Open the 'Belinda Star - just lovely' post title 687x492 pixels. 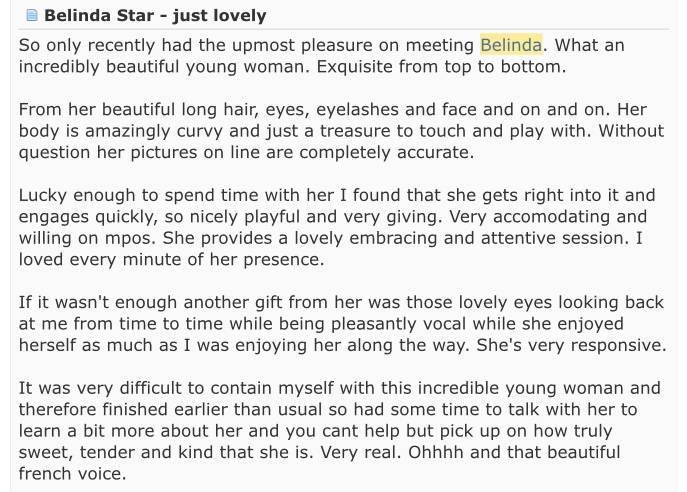coord(155,16)
